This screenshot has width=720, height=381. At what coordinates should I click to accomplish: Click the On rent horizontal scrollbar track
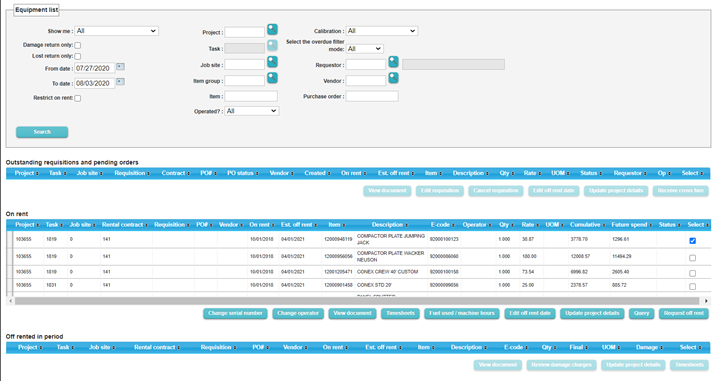click(x=356, y=301)
